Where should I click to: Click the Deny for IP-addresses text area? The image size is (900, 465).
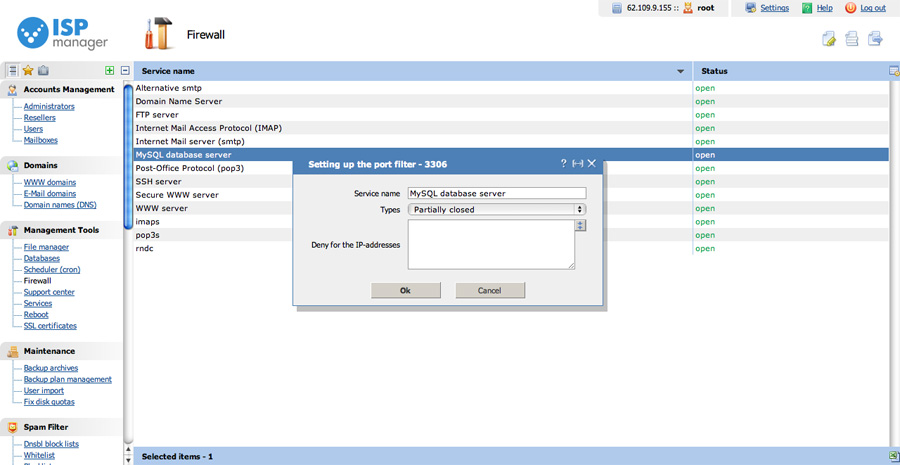pyautogui.click(x=490, y=245)
